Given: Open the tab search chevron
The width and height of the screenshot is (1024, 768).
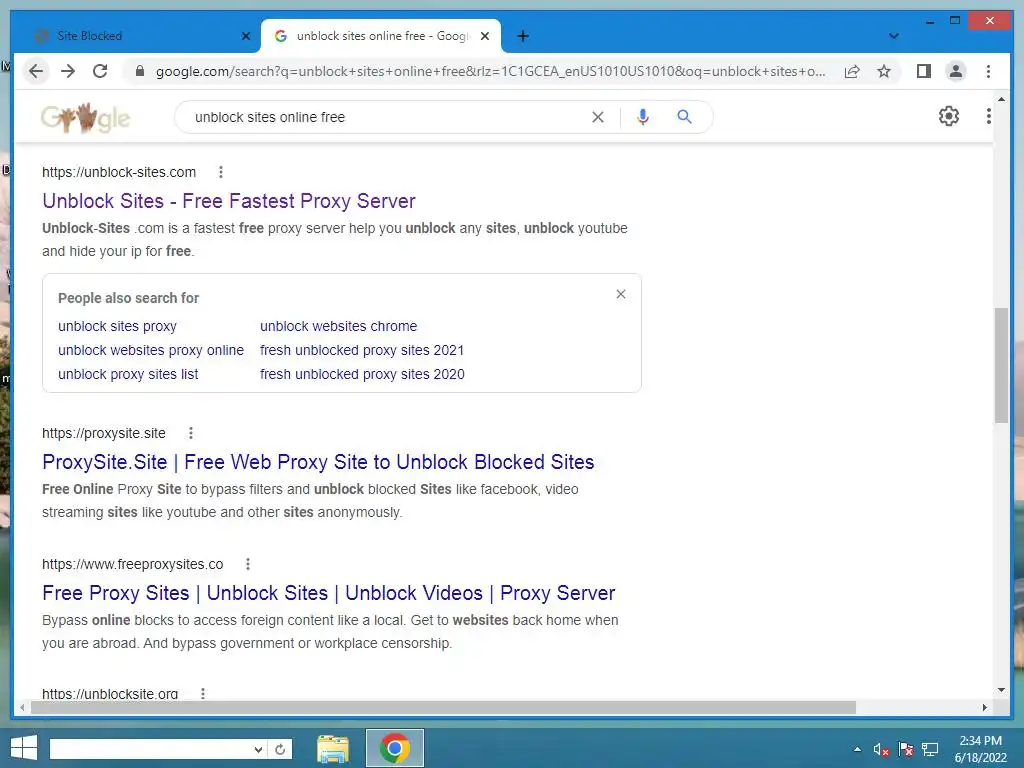Looking at the screenshot, I should 893,36.
